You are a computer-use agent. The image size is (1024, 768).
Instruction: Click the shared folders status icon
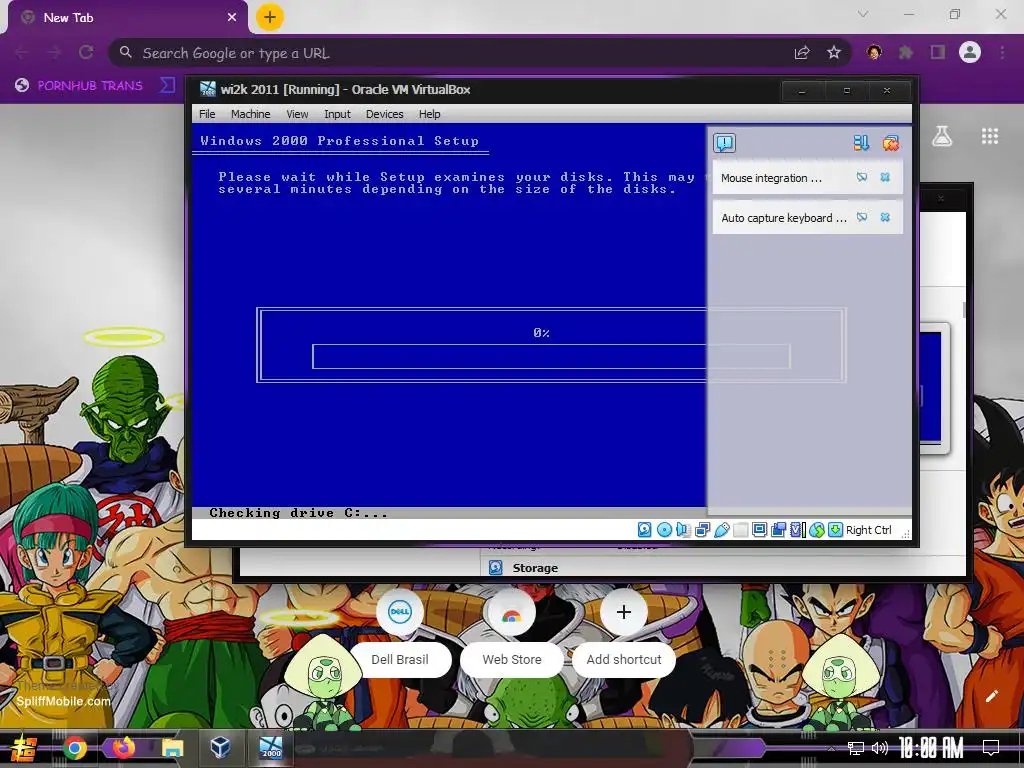[x=740, y=530]
